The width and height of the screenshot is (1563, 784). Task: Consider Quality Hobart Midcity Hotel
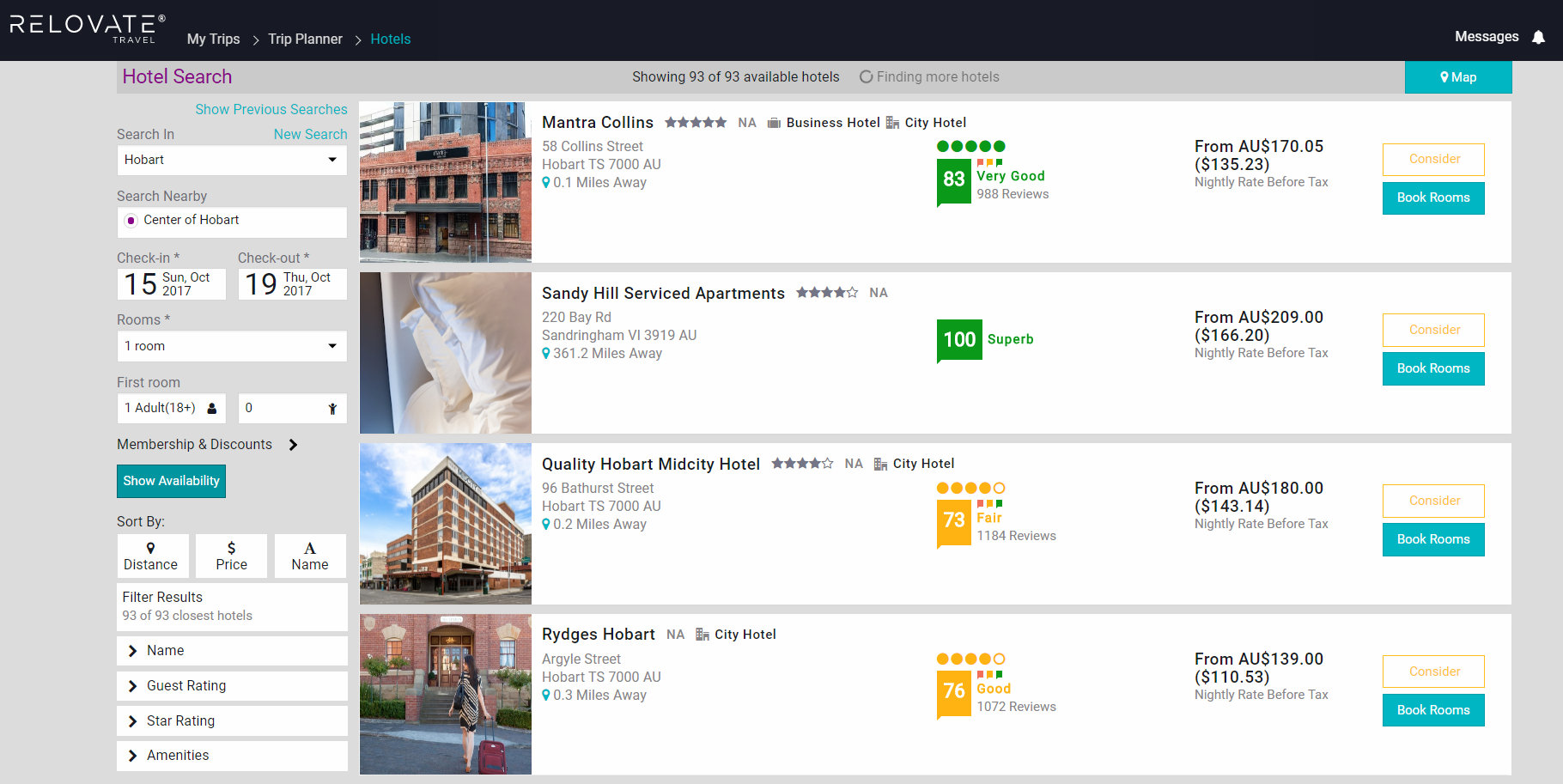(x=1433, y=501)
